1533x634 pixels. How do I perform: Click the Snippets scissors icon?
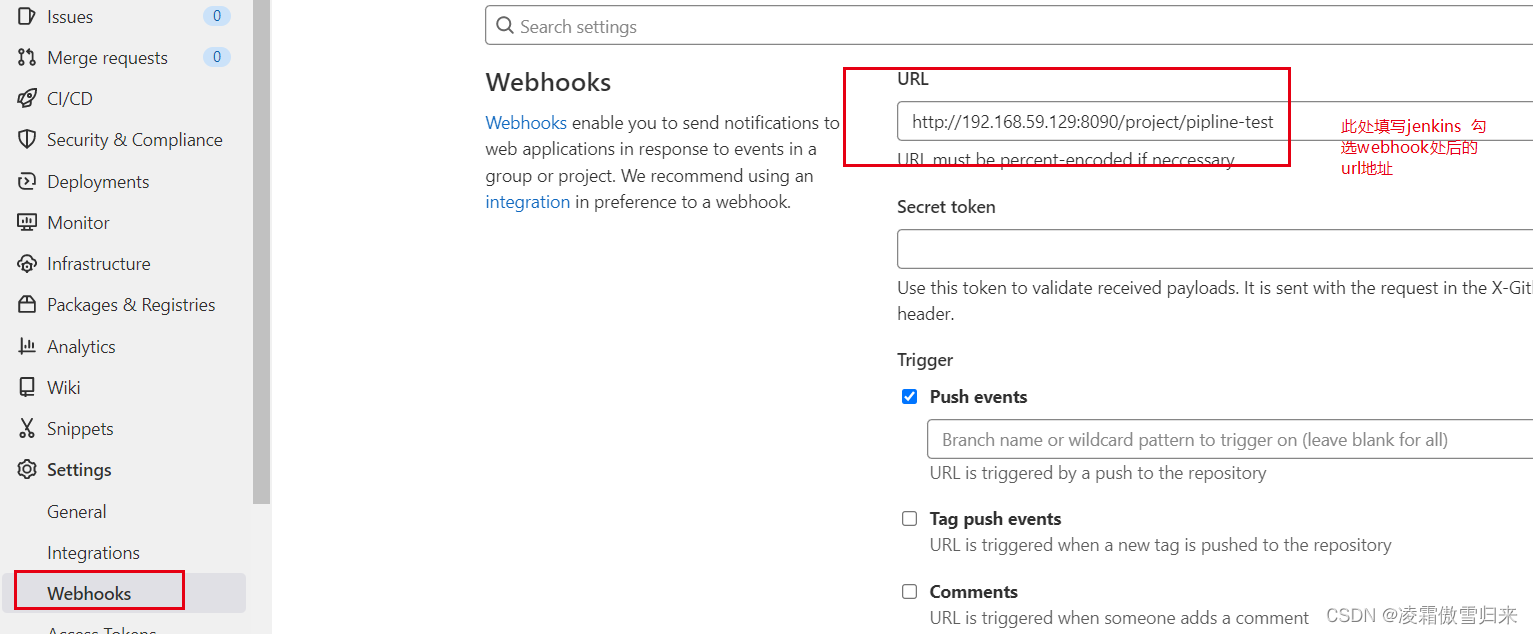(27, 429)
